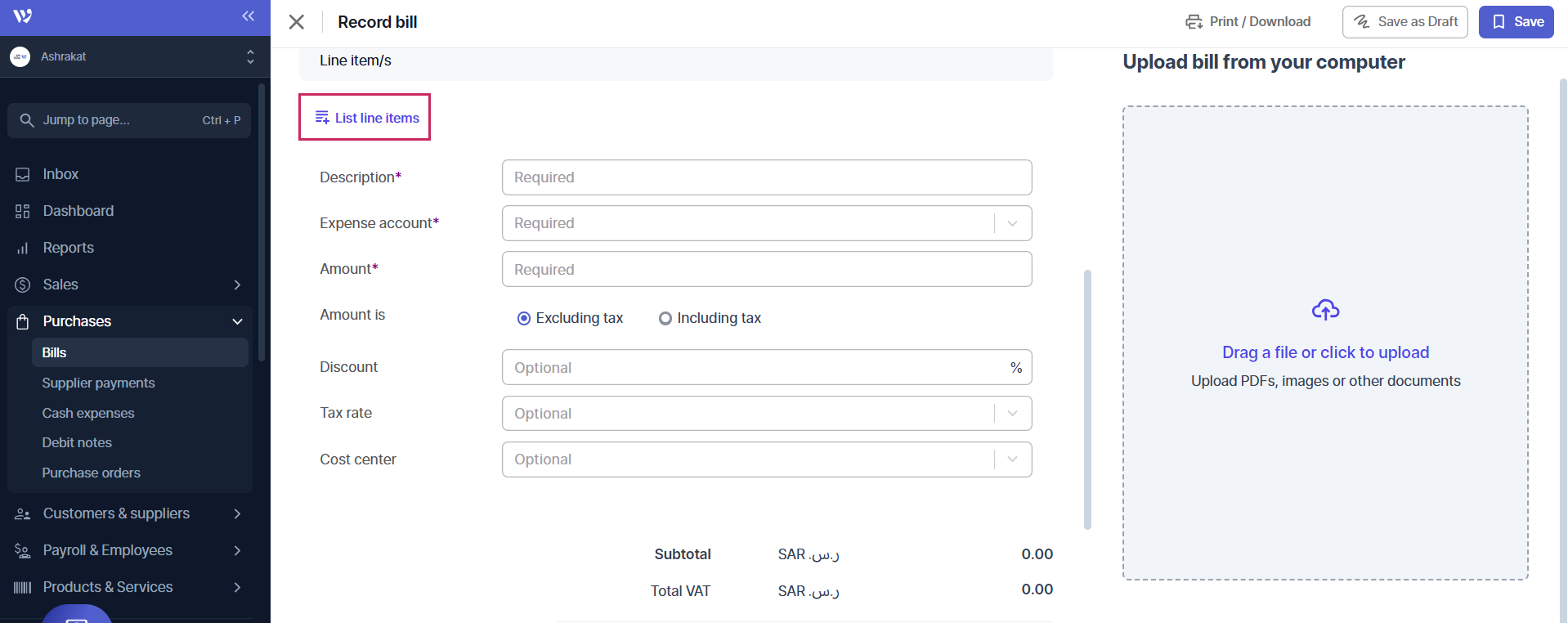Image resolution: width=1568 pixels, height=623 pixels.
Task: Click the Reports bar chart icon
Action: [x=23, y=248]
